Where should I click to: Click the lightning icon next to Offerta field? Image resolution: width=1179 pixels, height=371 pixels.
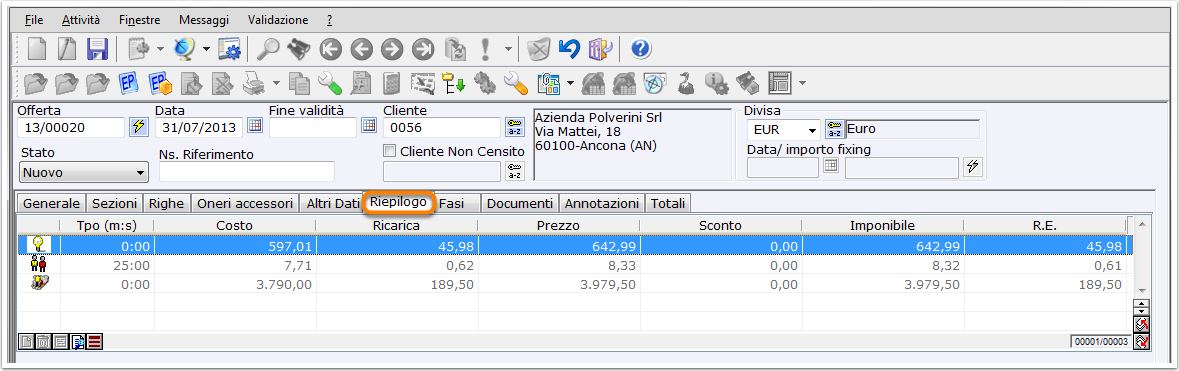click(138, 126)
